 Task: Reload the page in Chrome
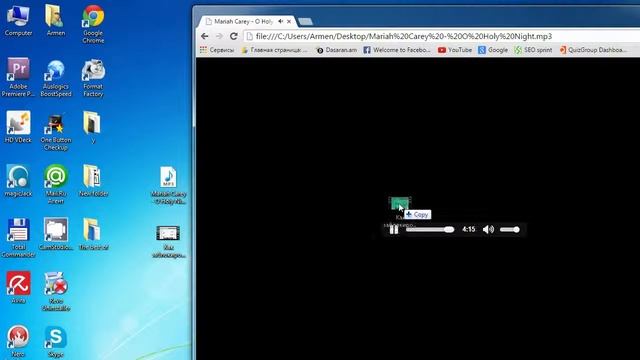(233, 36)
